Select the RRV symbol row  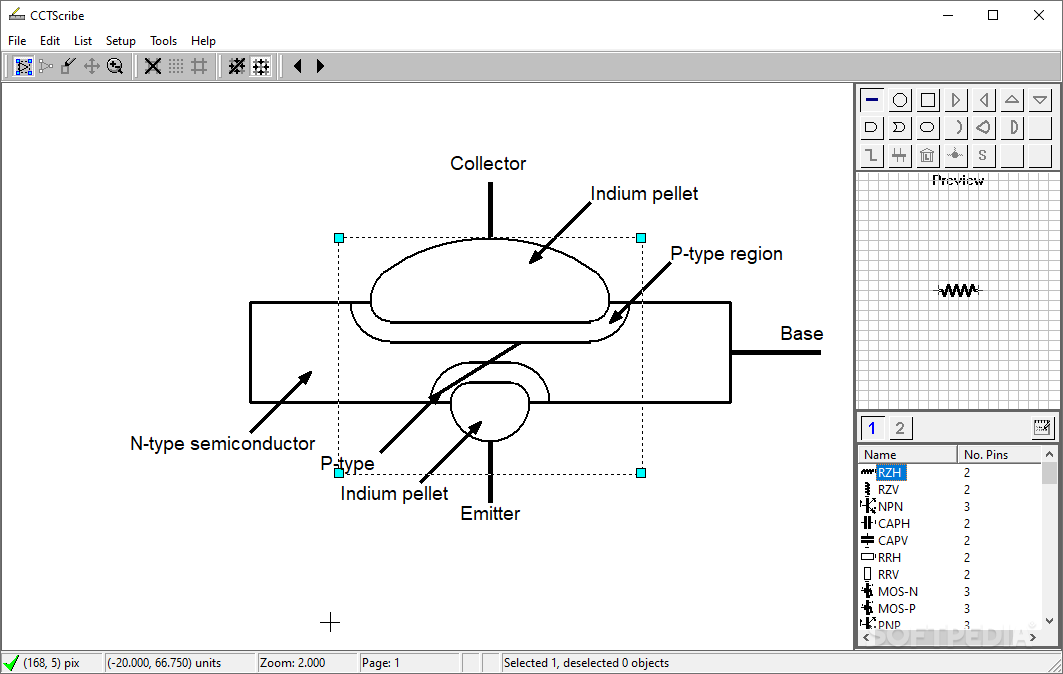(x=950, y=574)
